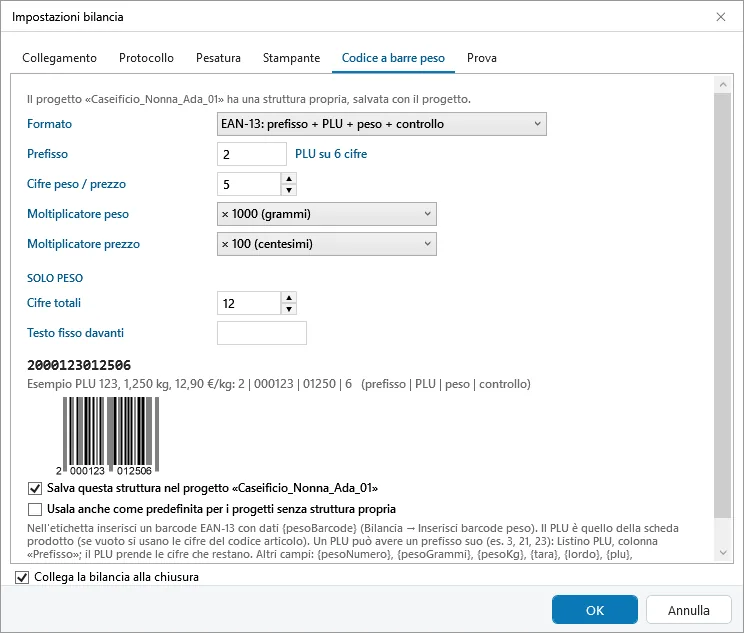Image resolution: width=744 pixels, height=633 pixels.
Task: Increase the Cifre totali value
Action: [x=289, y=298]
